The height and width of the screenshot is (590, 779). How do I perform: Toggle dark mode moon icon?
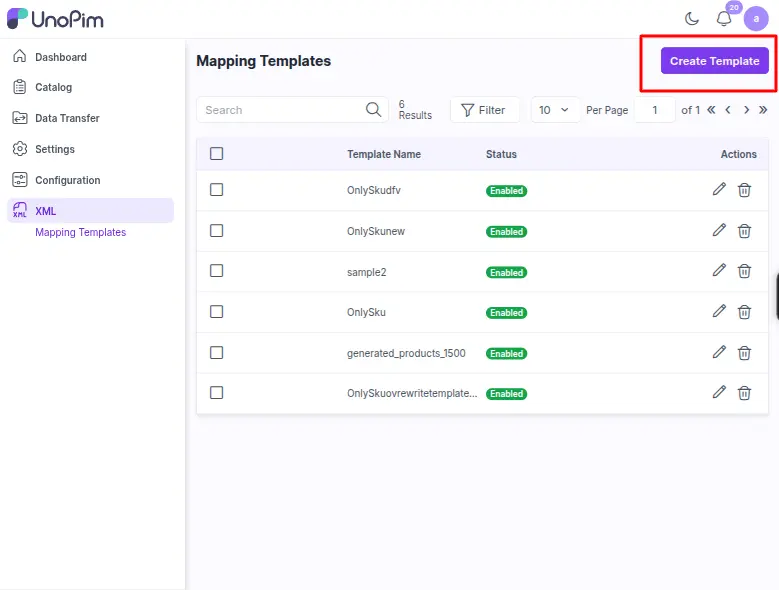[x=692, y=18]
